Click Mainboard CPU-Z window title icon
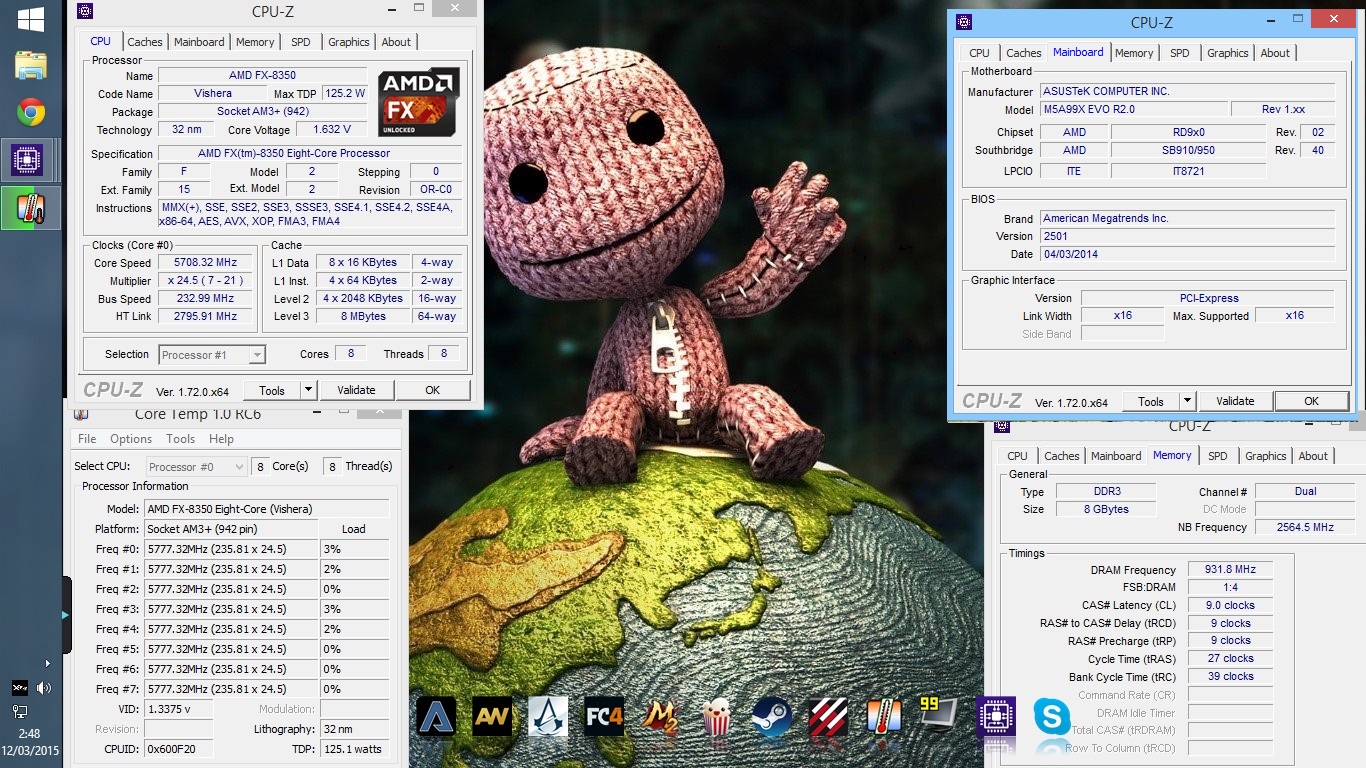1366x768 pixels. pos(964,22)
